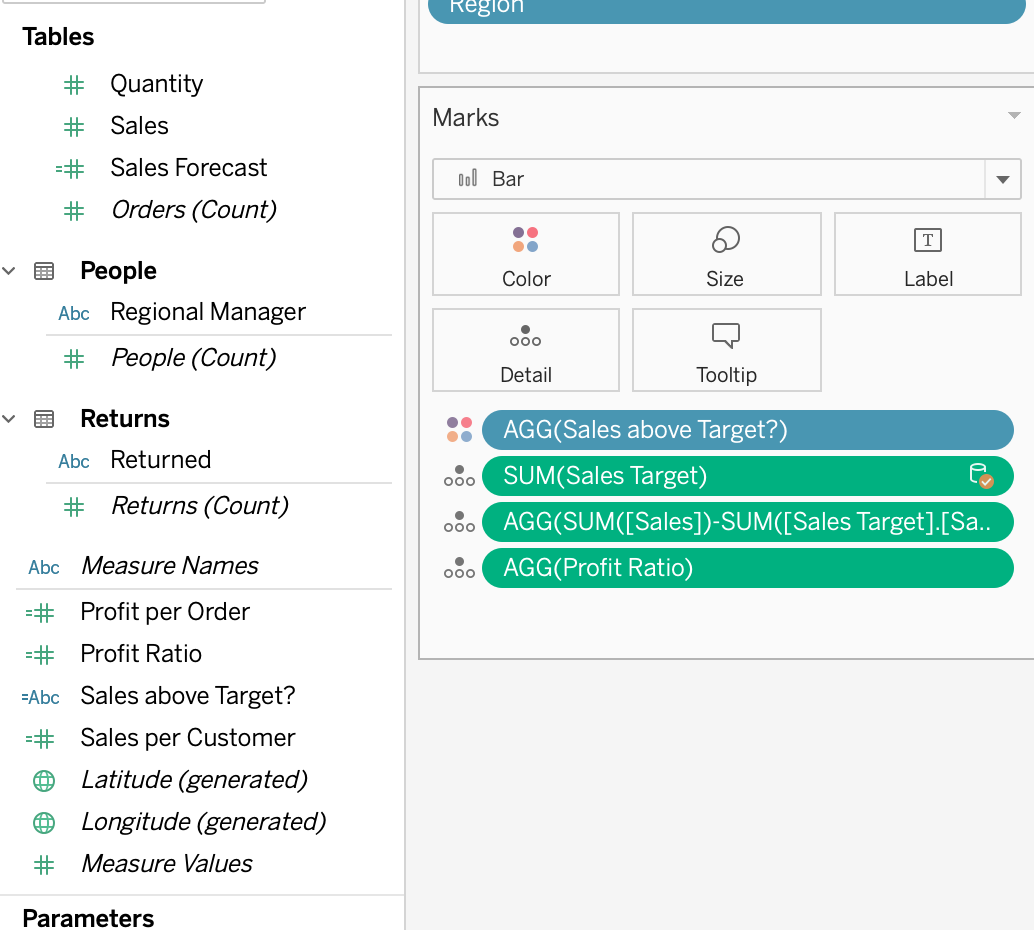Open the Detail property on the Marks card
Image resolution: width=1034 pixels, height=930 pixels.
point(525,350)
